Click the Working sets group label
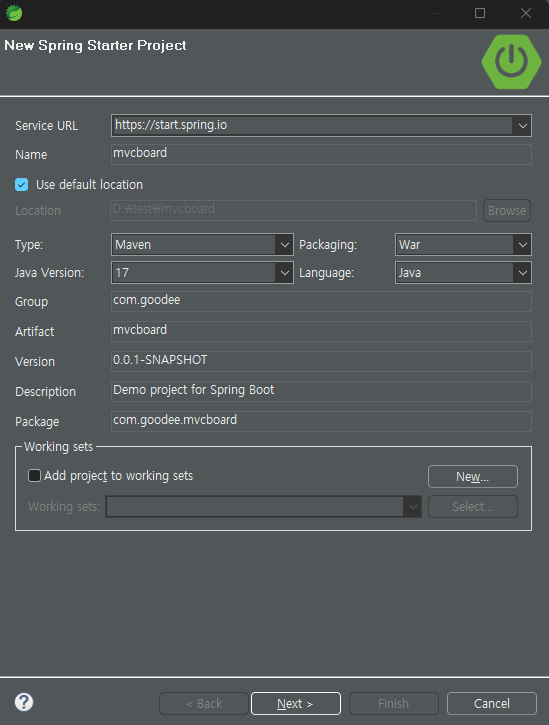Screen dimensions: 549x725 (58, 447)
